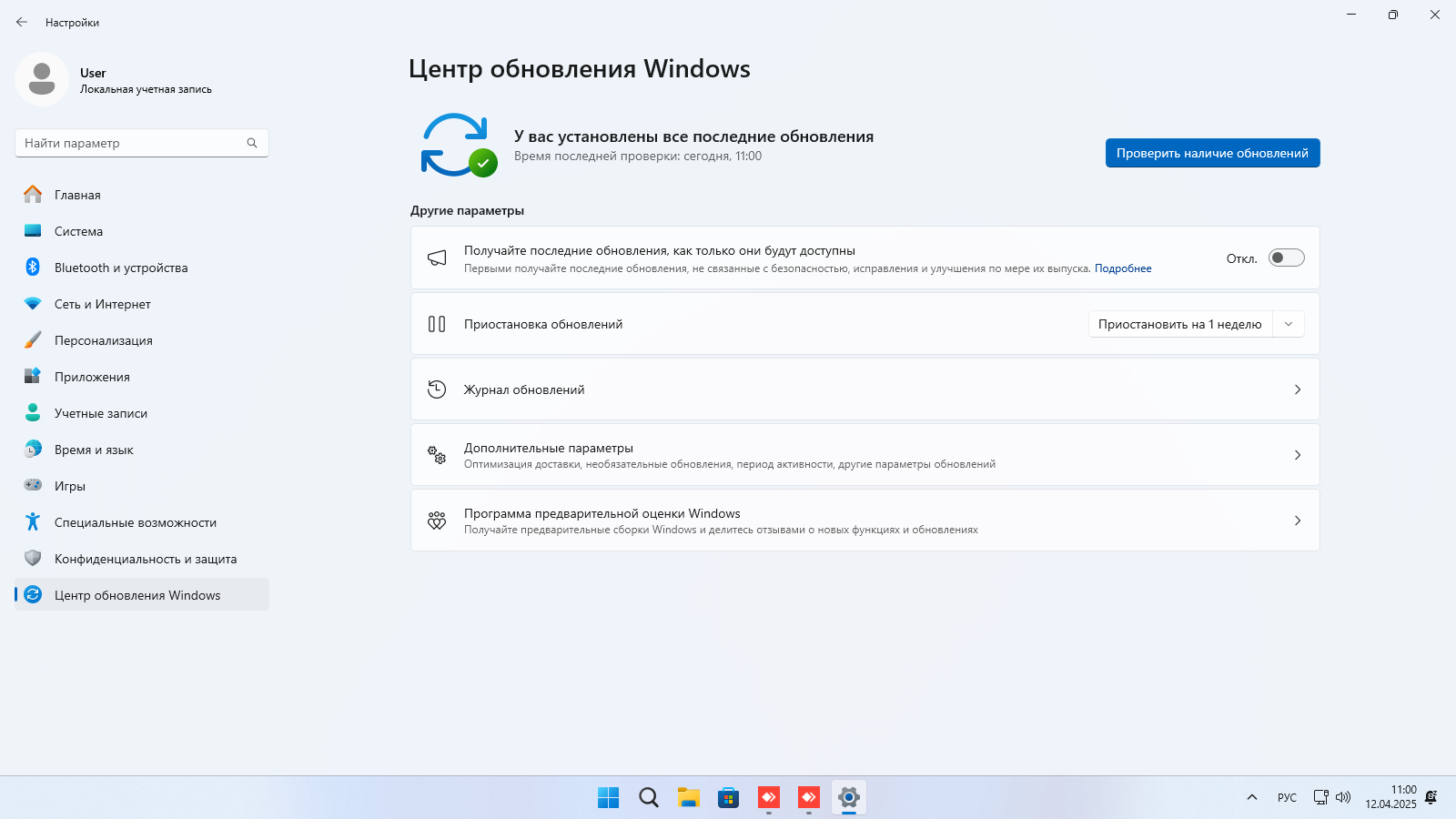Open File Explorer from the taskbar
1456x819 pixels.
pos(688,798)
